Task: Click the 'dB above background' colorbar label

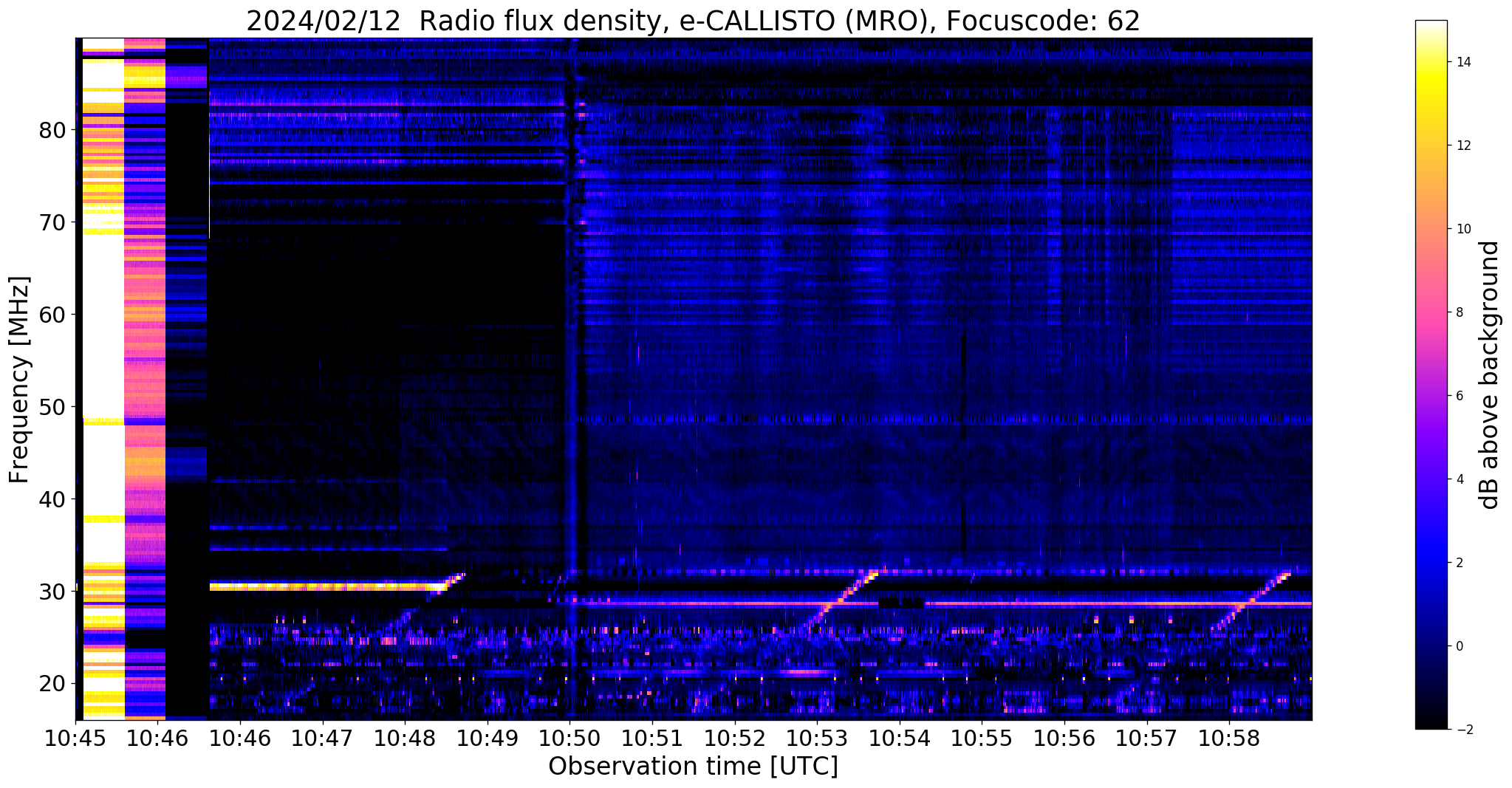Action: 1490,375
